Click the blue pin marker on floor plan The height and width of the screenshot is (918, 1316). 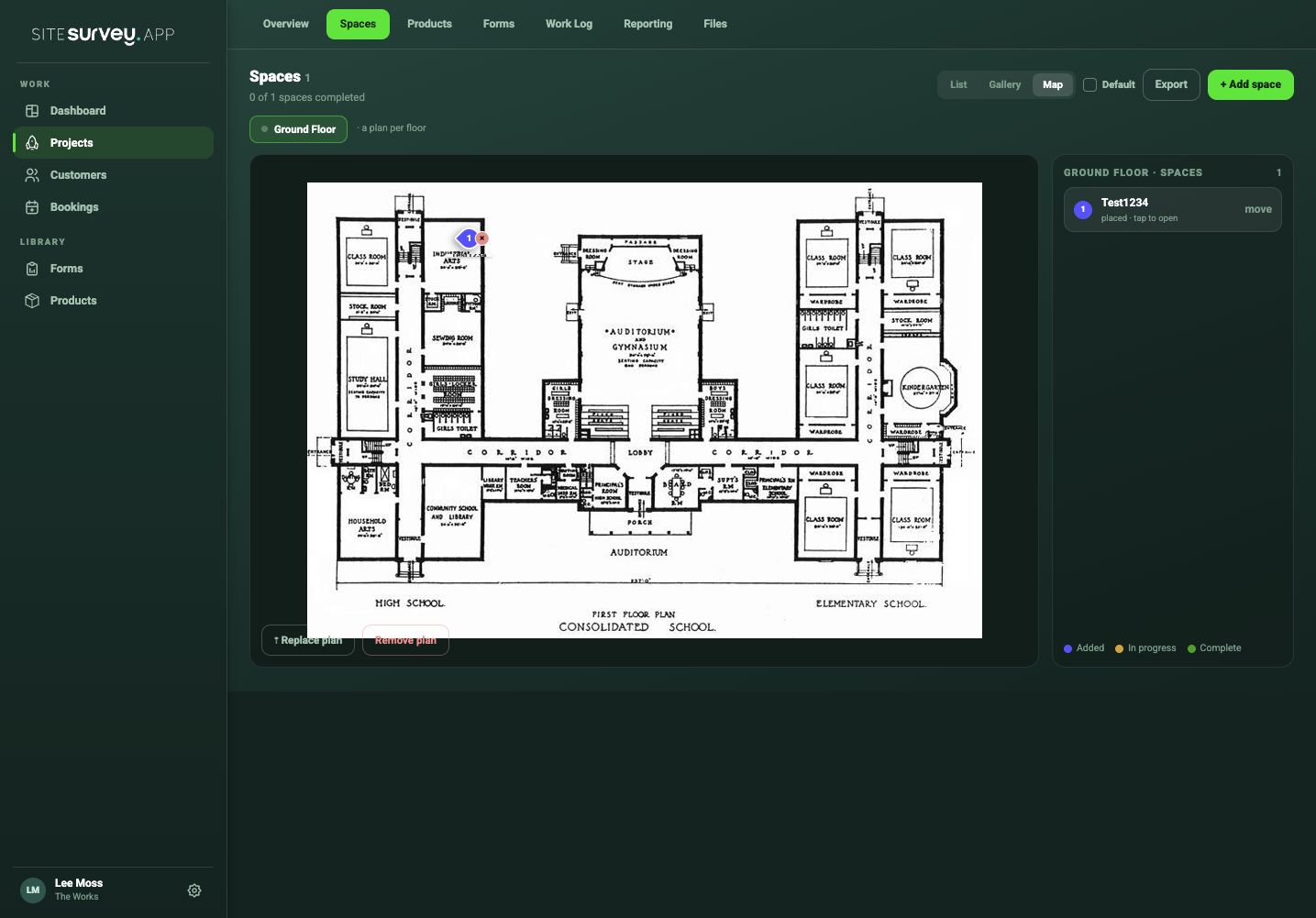pyautogui.click(x=468, y=238)
